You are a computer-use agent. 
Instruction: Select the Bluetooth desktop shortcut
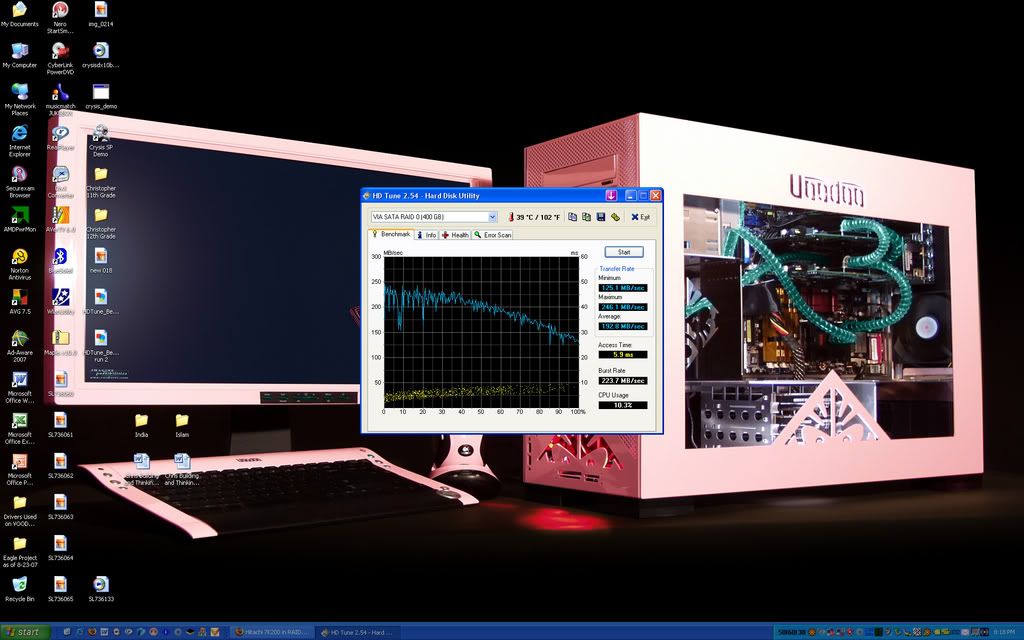[x=60, y=261]
